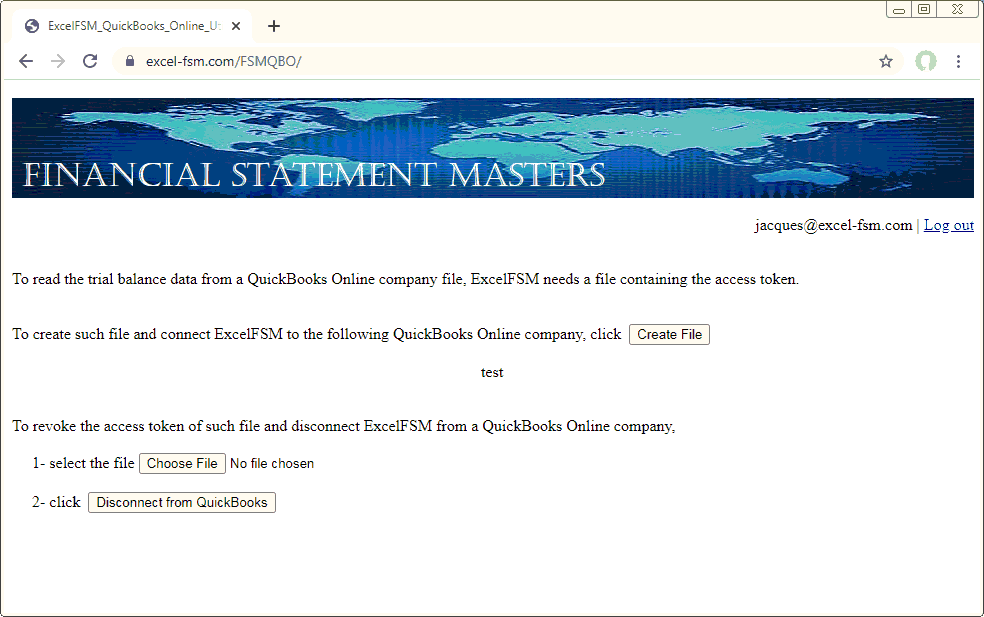The width and height of the screenshot is (984, 617).
Task: Restore the browser window size
Action: tap(924, 9)
